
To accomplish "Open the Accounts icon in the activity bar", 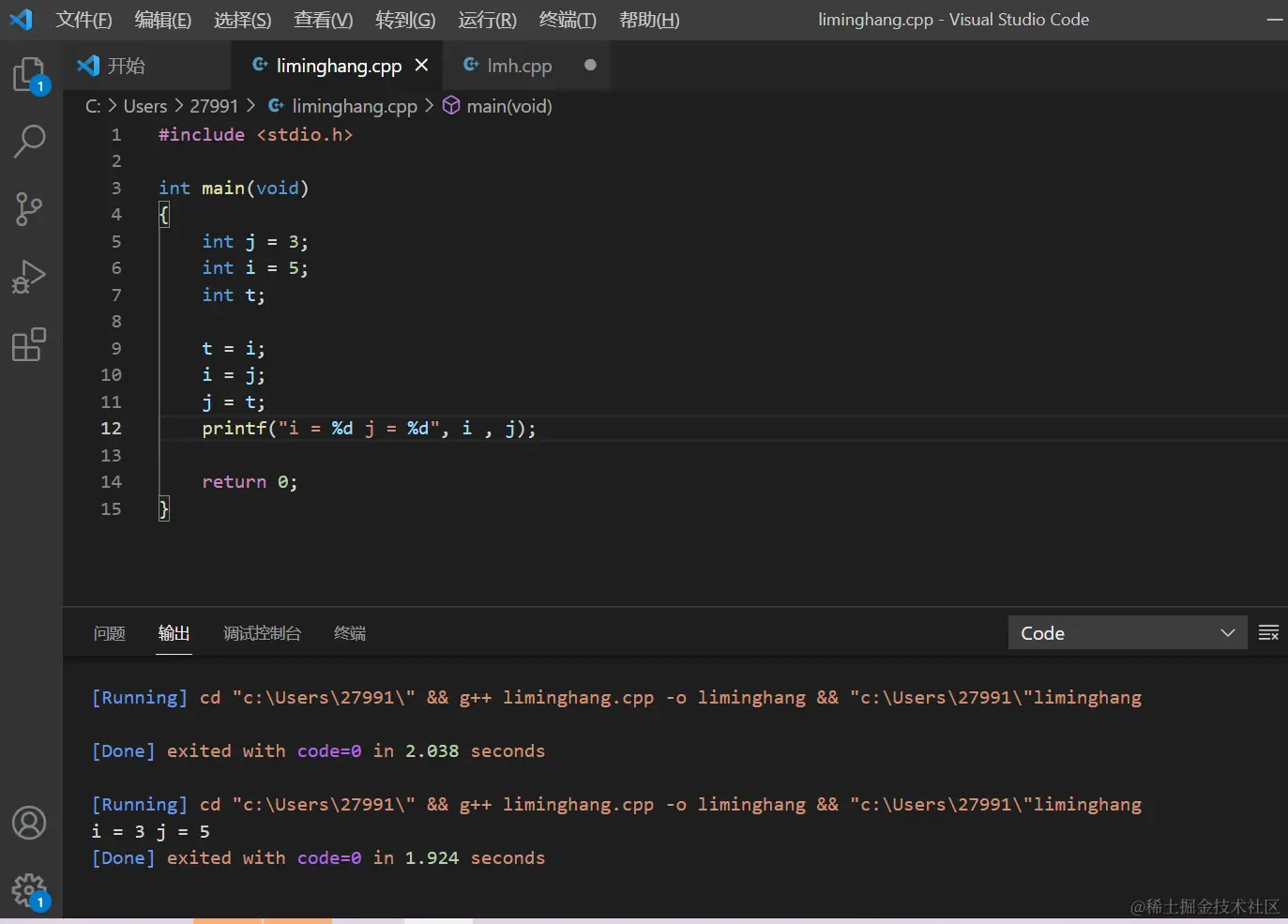I will click(x=29, y=823).
